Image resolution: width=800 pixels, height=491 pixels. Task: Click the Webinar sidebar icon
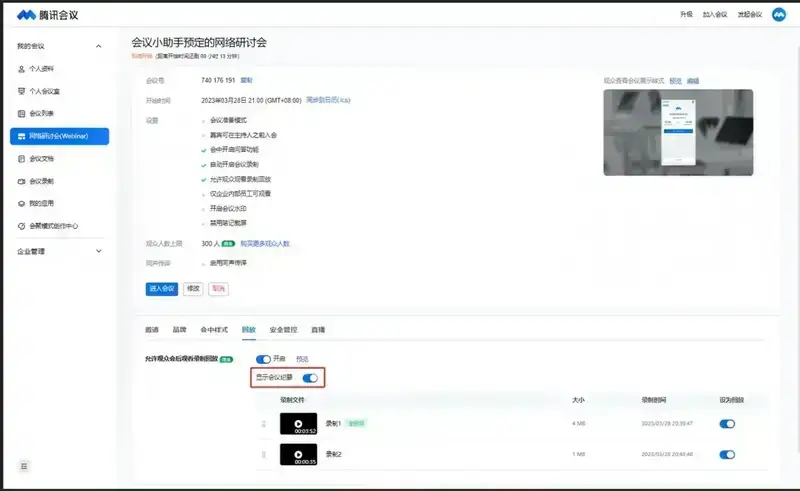(21, 136)
